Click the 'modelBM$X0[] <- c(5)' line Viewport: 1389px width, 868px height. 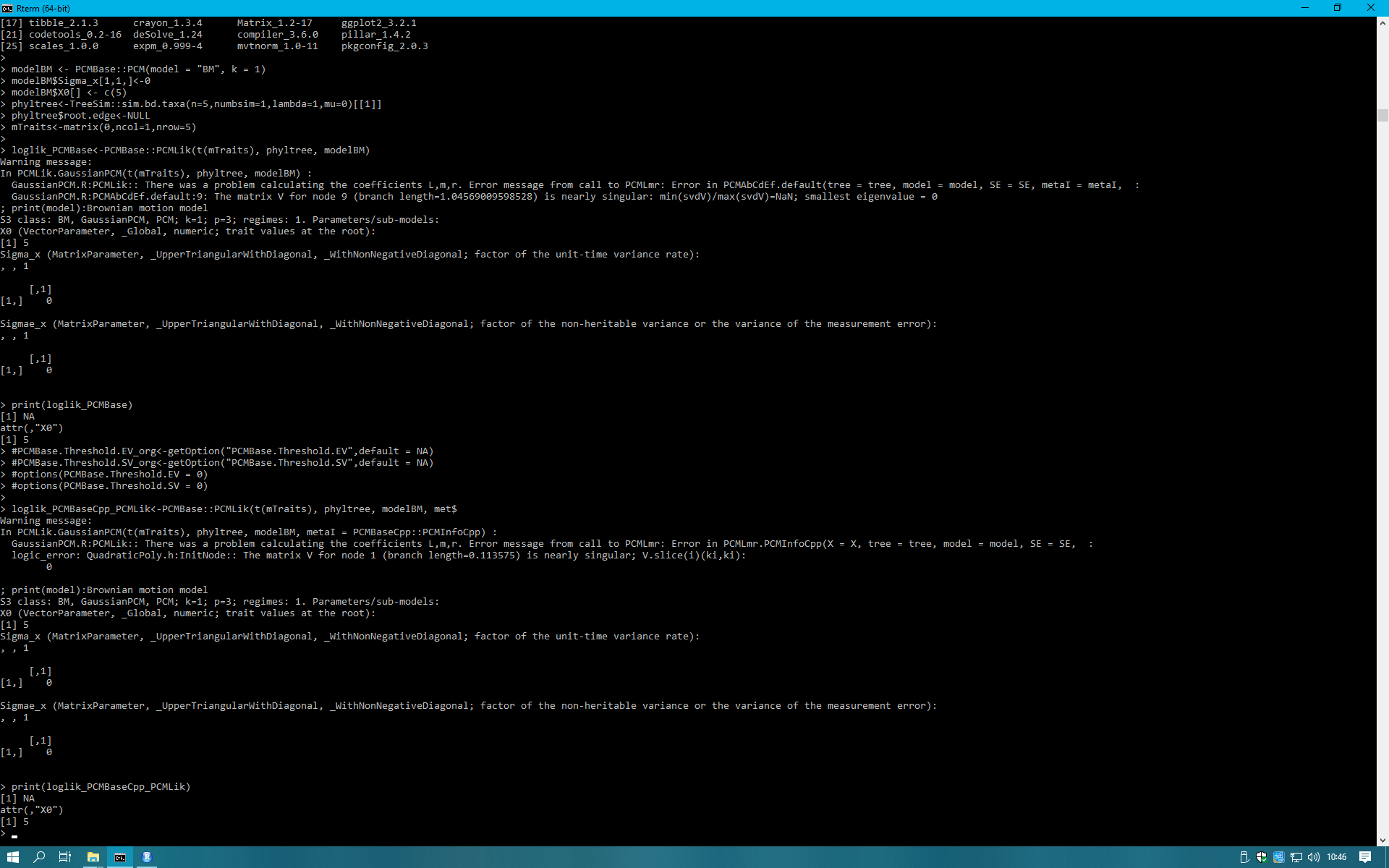tap(69, 93)
